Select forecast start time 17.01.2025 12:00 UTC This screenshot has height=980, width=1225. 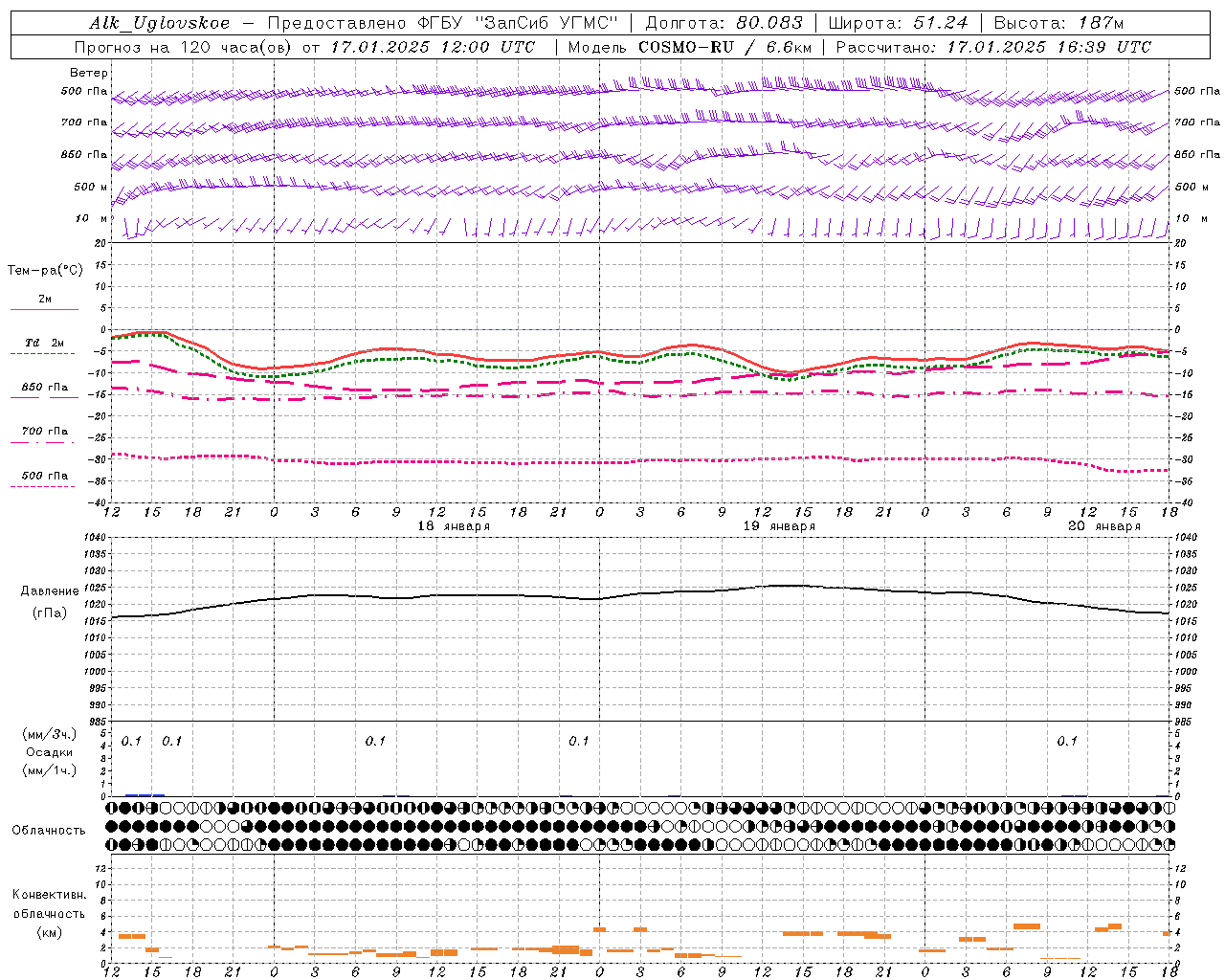click(x=433, y=47)
